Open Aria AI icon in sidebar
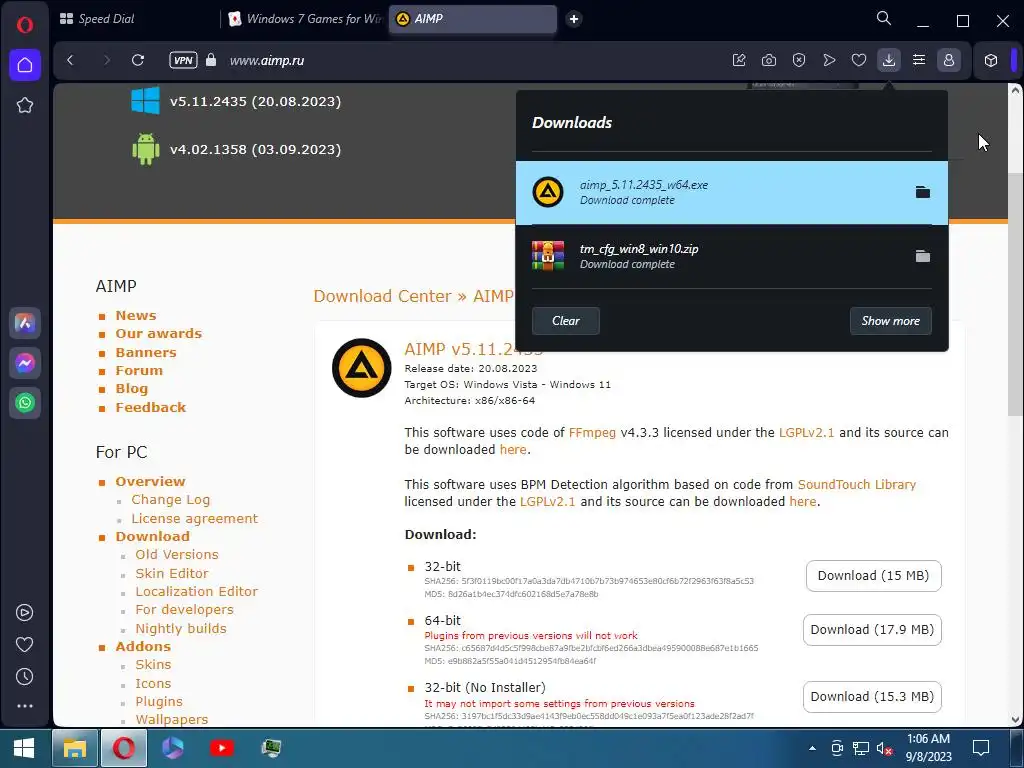Screen dimensions: 1024x768 tap(25, 323)
